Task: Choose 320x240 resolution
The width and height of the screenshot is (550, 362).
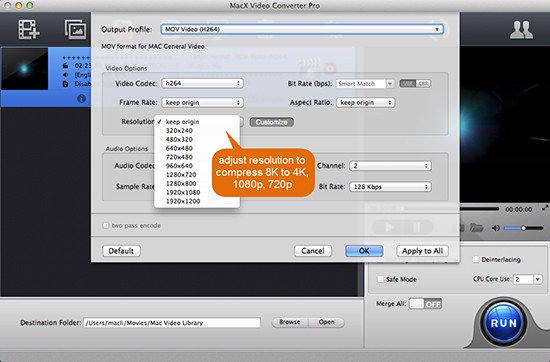Action: 197,130
